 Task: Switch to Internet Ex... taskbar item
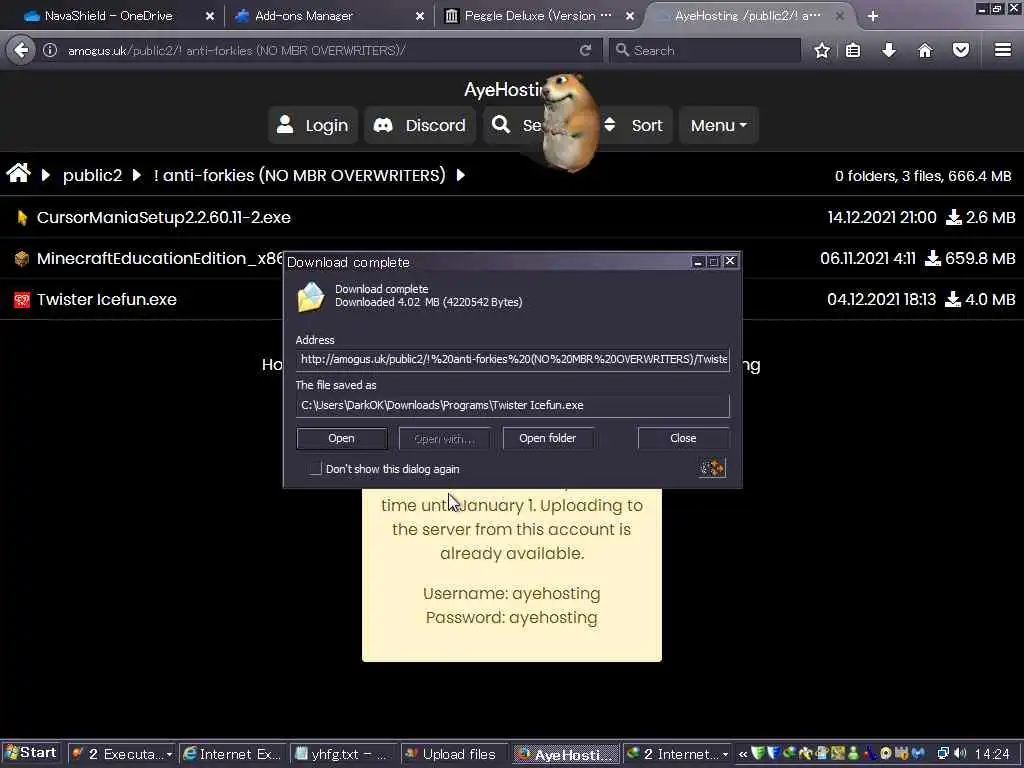(x=232, y=754)
